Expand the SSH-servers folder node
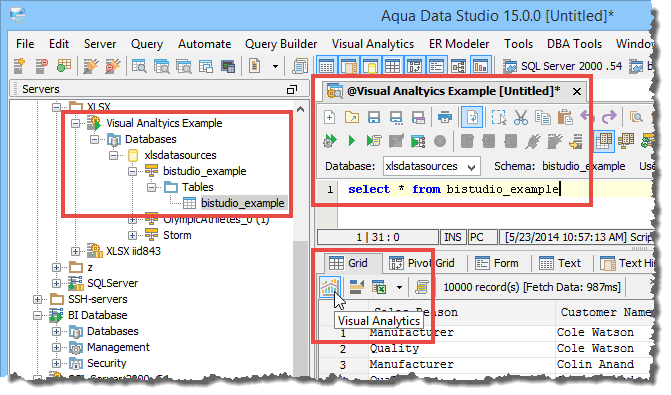 click(x=37, y=299)
